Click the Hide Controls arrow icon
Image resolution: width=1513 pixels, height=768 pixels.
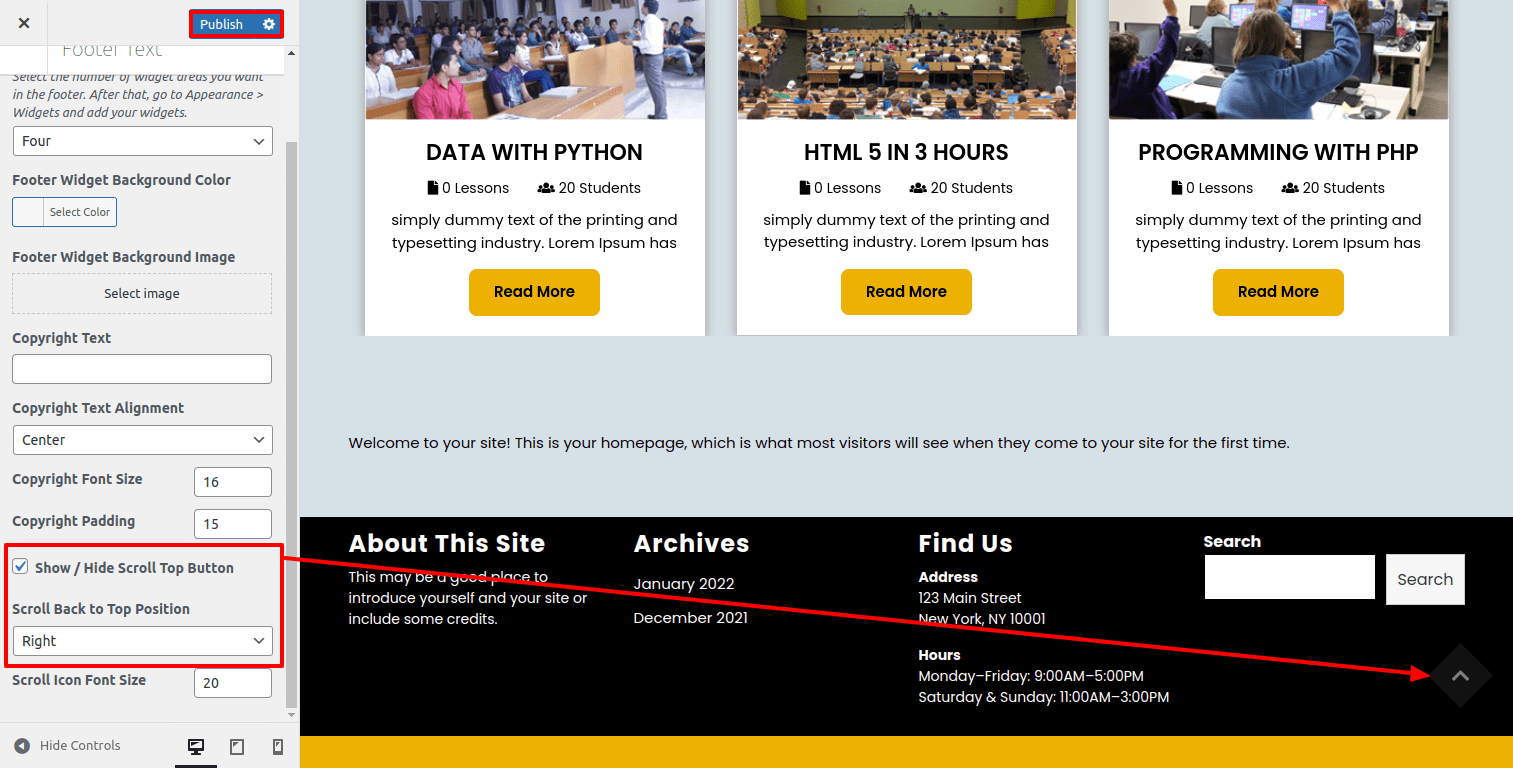pos(22,746)
